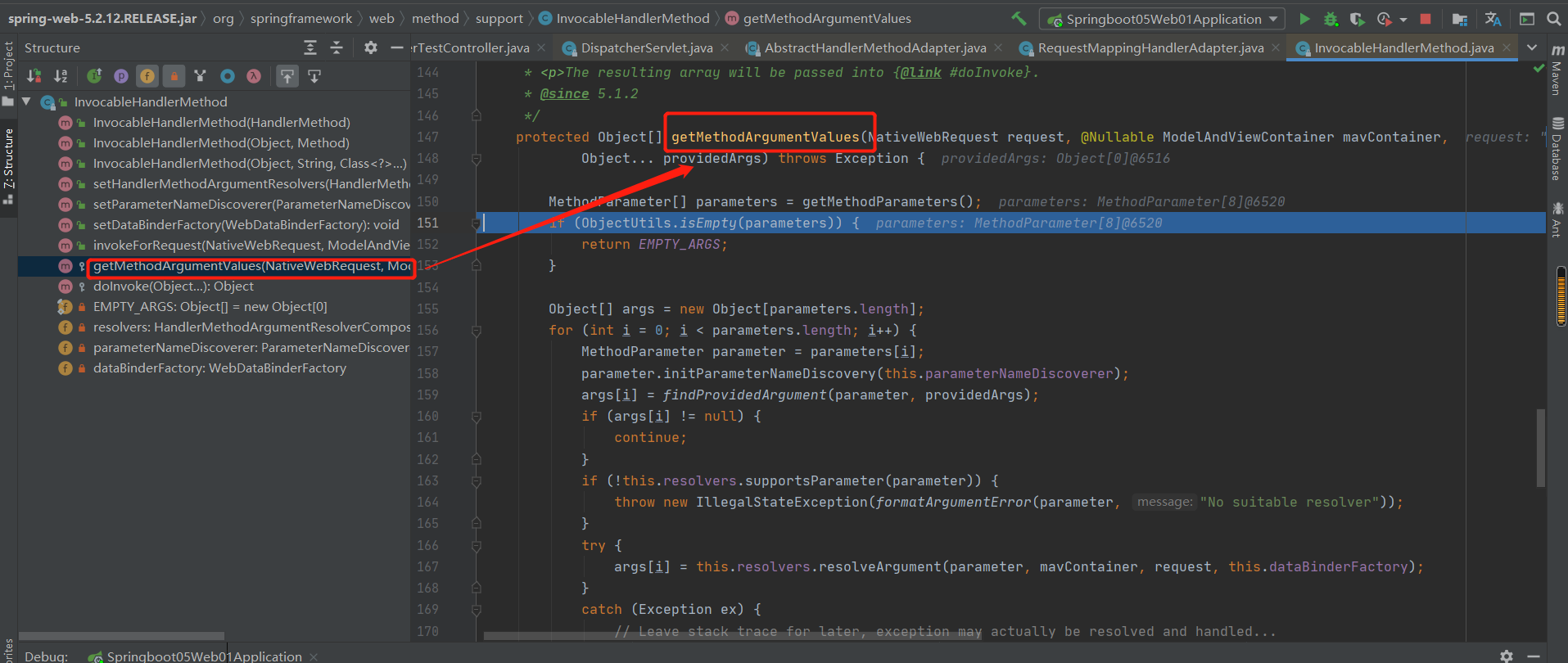Switch to InvocableHandlerMethod.java tab
Screen dimensions: 1568x663
[1403, 48]
